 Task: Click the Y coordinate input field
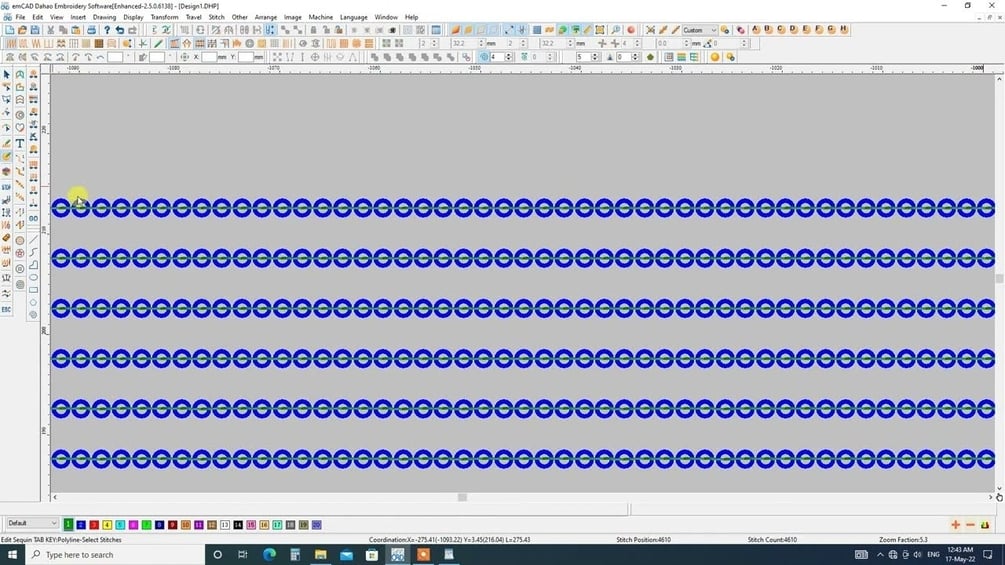pos(245,57)
